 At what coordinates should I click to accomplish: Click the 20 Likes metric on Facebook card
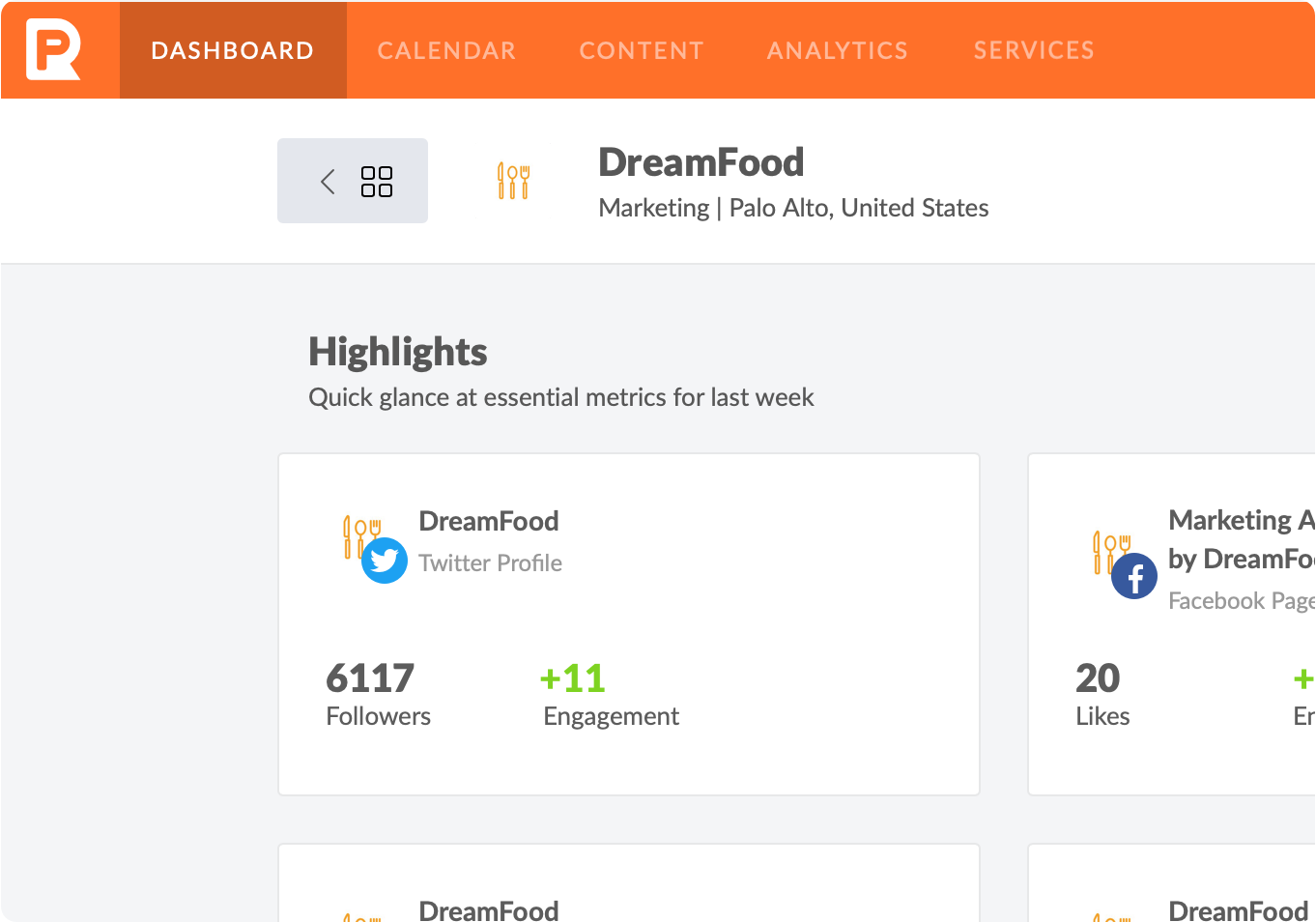point(1099,678)
